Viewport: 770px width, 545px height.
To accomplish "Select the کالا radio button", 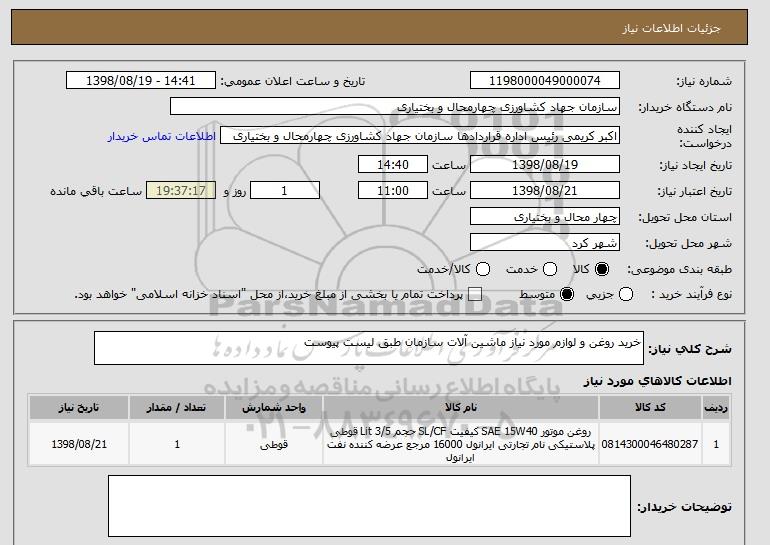I will pyautogui.click(x=602, y=269).
